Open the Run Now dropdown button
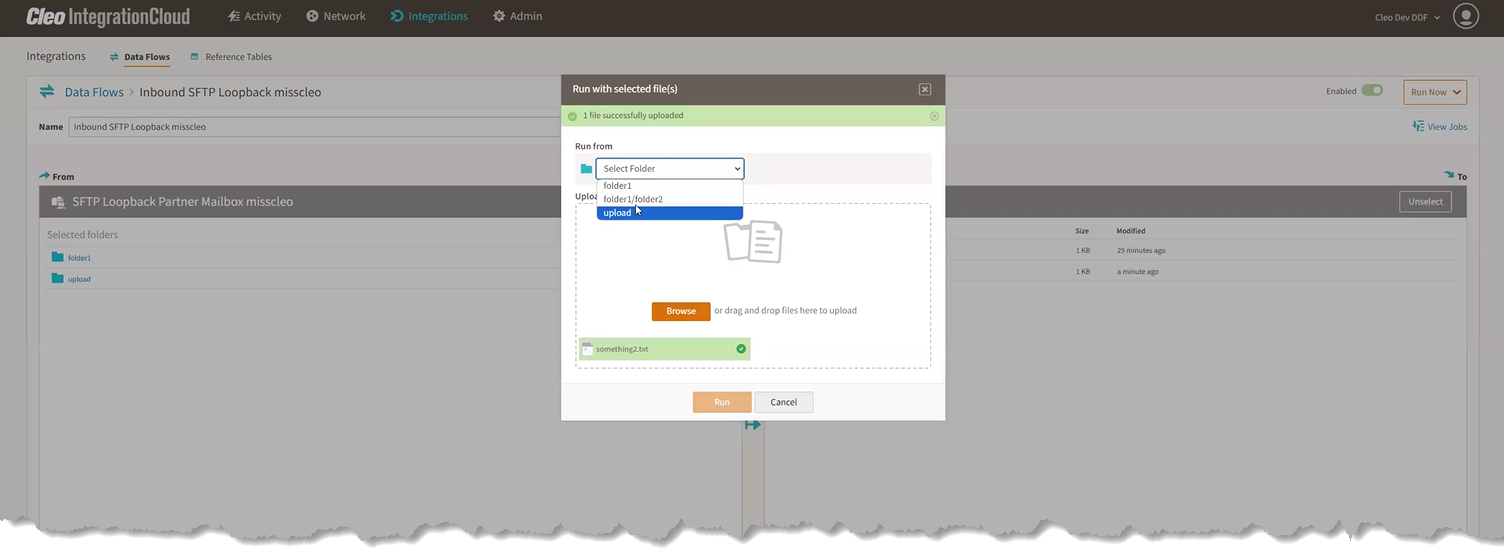Screen dimensions: 1504x548 point(1435,92)
